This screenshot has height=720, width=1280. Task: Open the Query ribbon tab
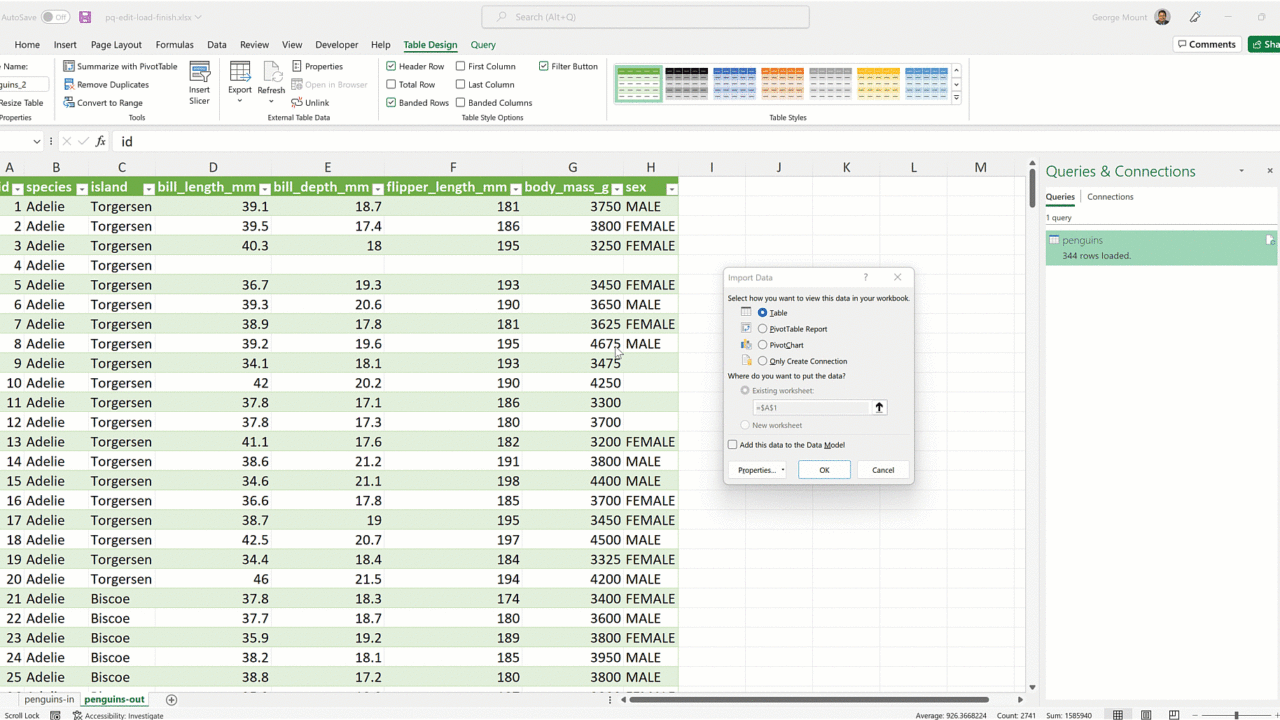click(x=482, y=45)
